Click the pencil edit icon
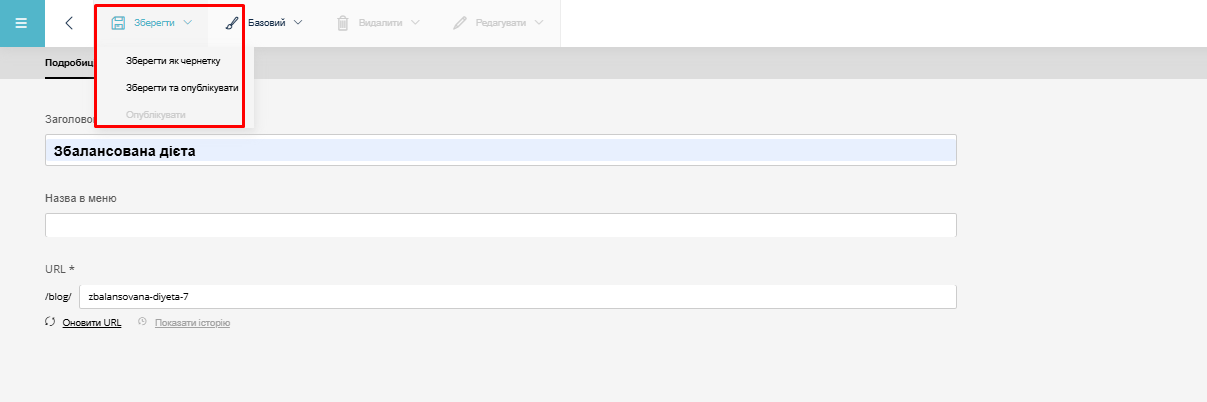The height and width of the screenshot is (402, 1207). [x=460, y=23]
